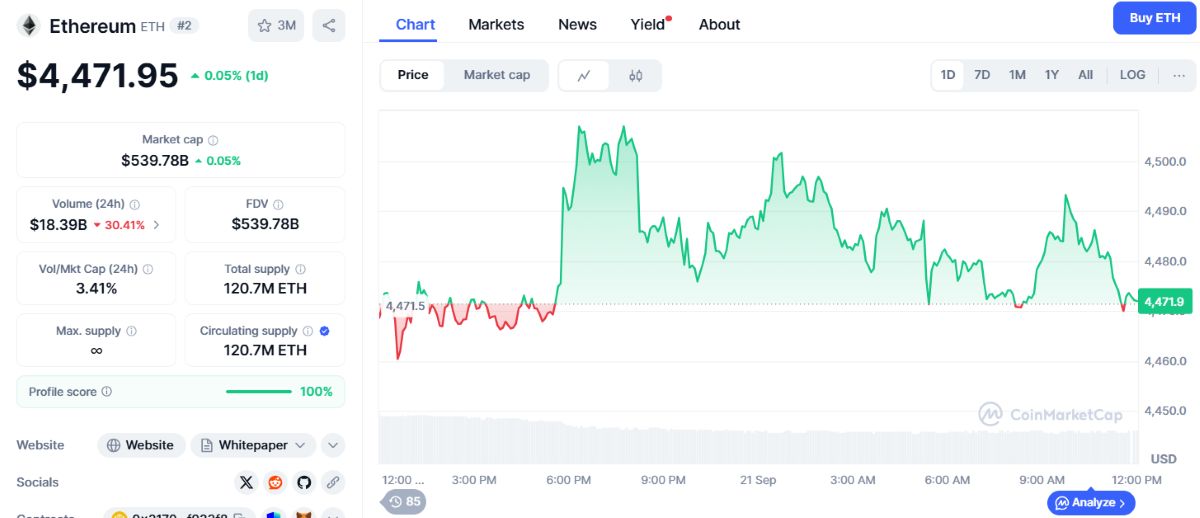Open Ethereum Reddit social link

(x=275, y=482)
